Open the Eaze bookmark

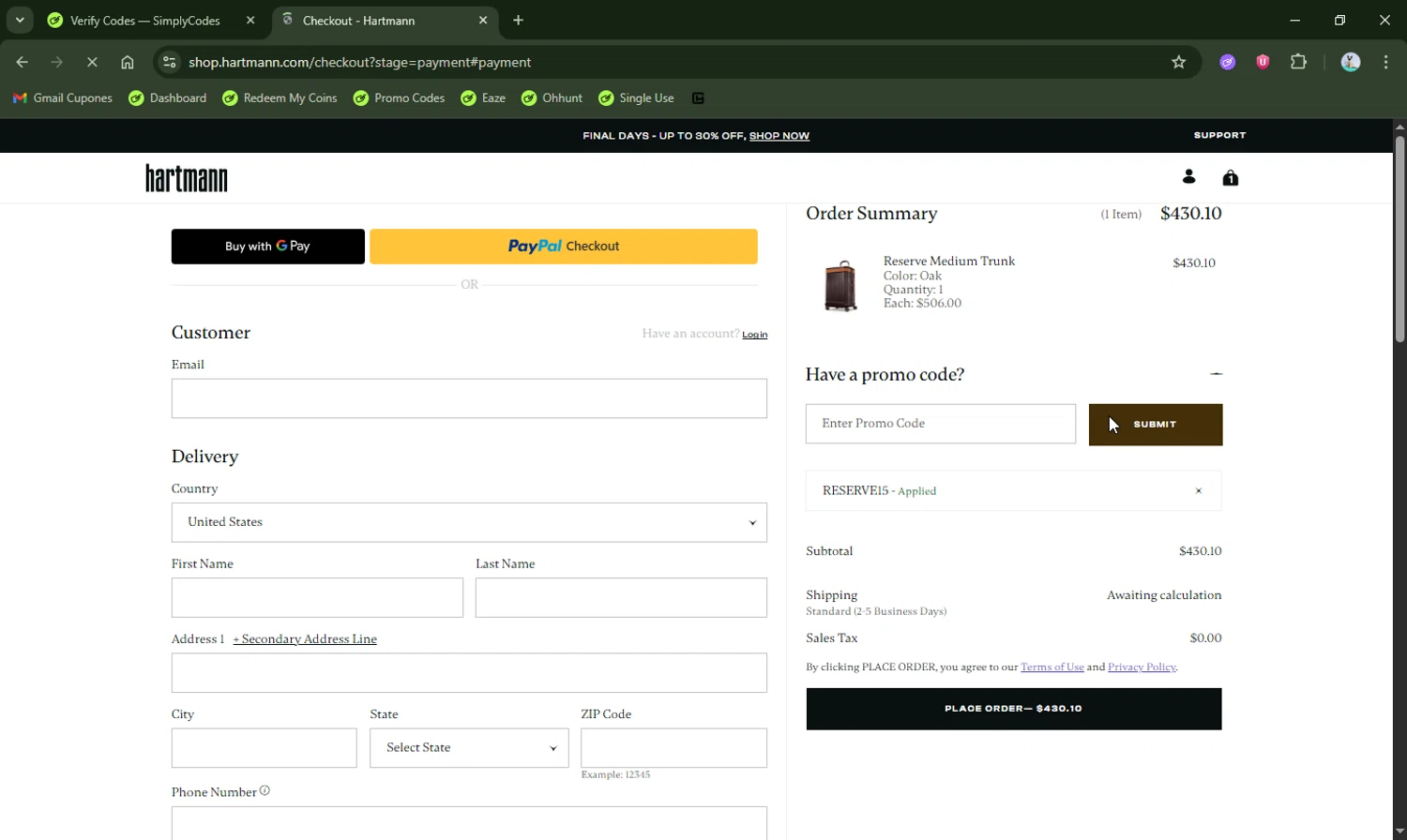(483, 97)
